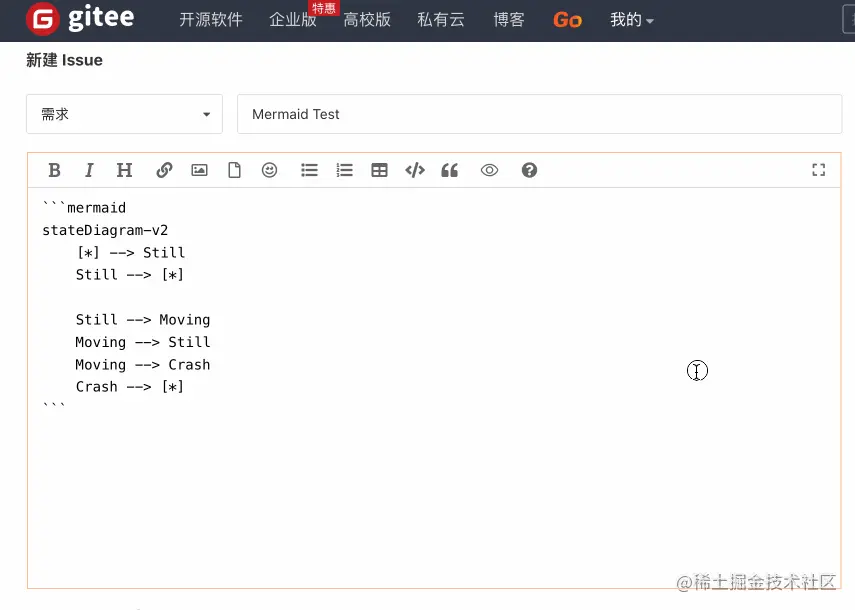Open the 企业版 menu item
This screenshot has height=610, width=855.
click(x=293, y=20)
